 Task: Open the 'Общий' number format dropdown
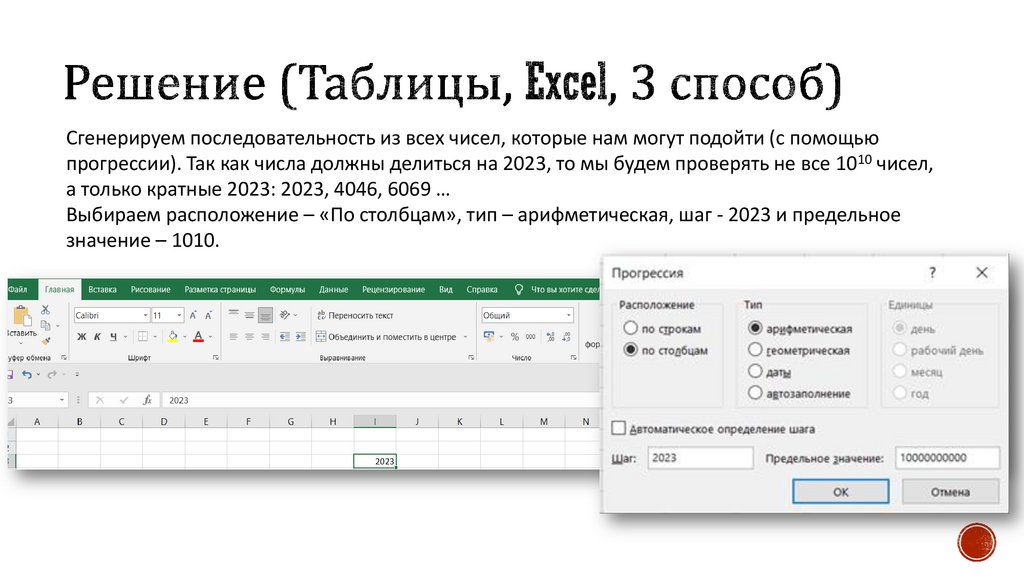point(568,315)
